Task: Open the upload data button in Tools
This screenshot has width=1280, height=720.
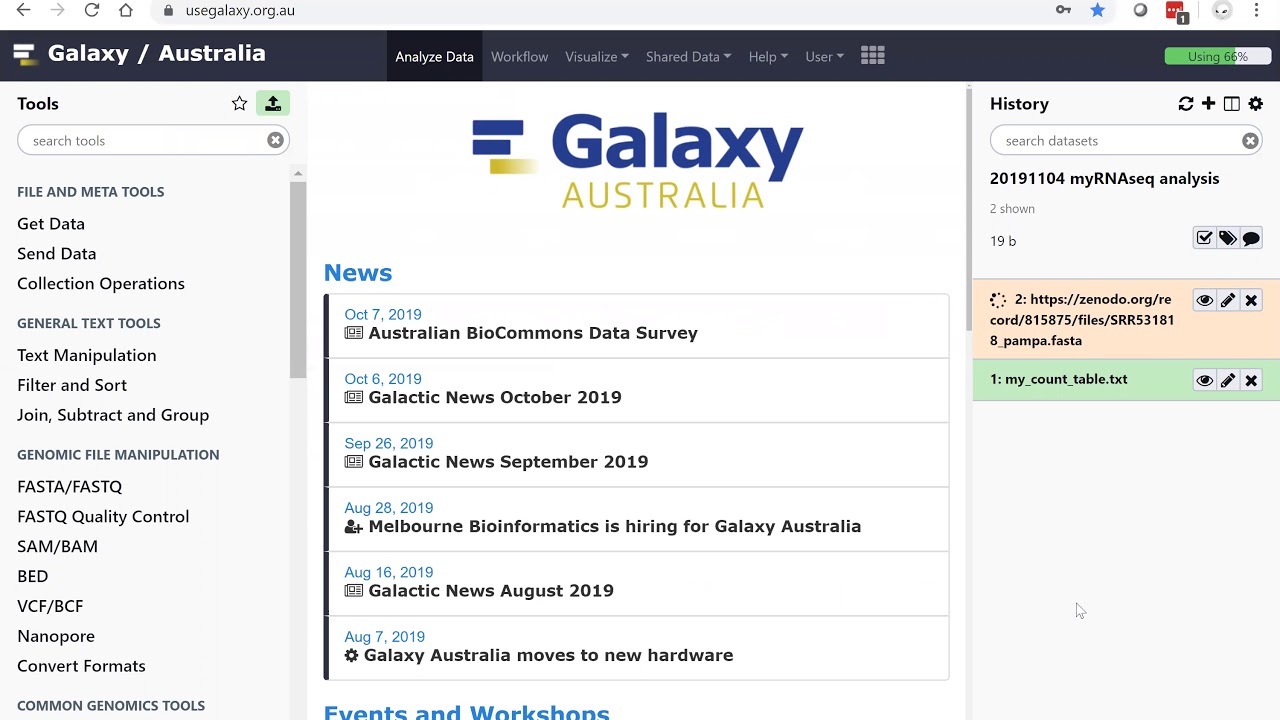Action: click(x=273, y=104)
